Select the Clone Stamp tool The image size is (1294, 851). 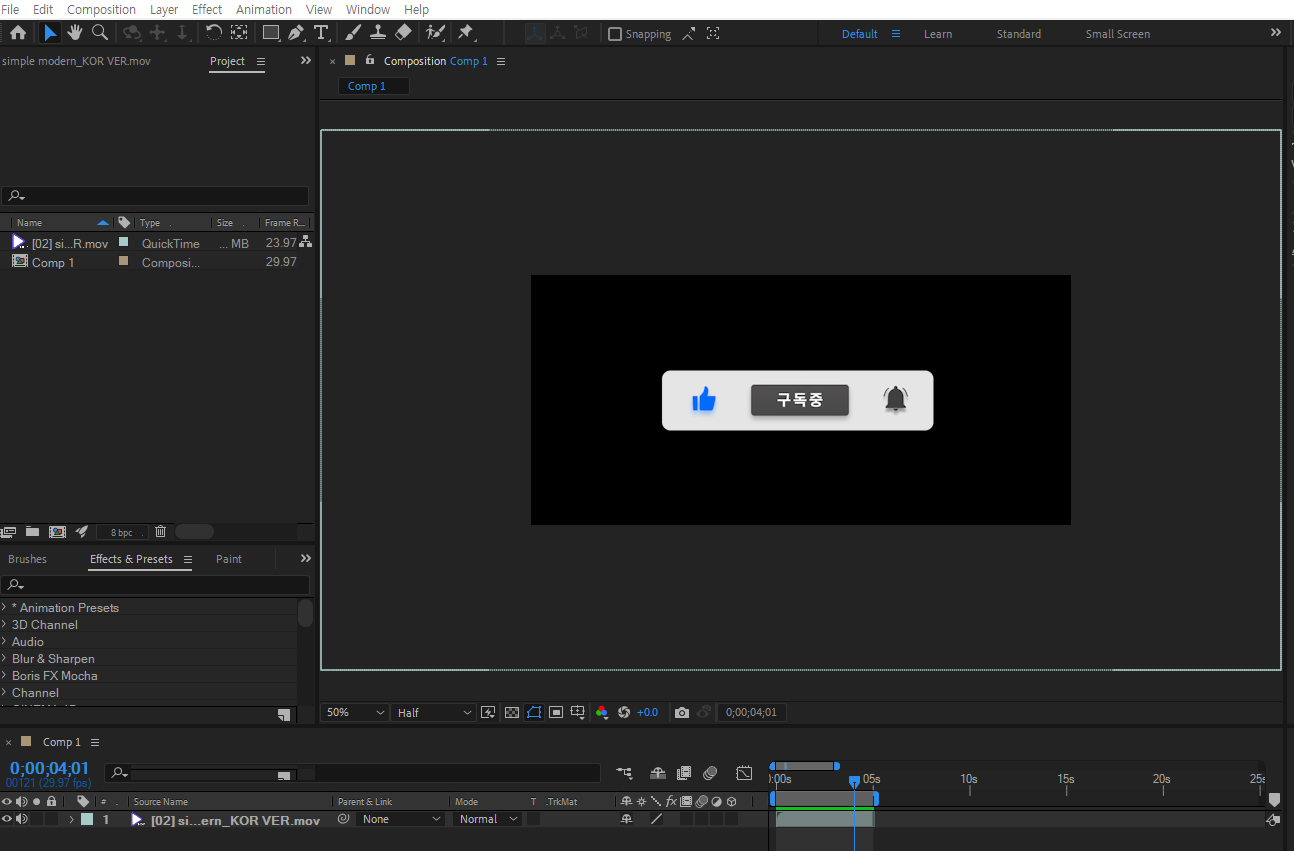(378, 33)
